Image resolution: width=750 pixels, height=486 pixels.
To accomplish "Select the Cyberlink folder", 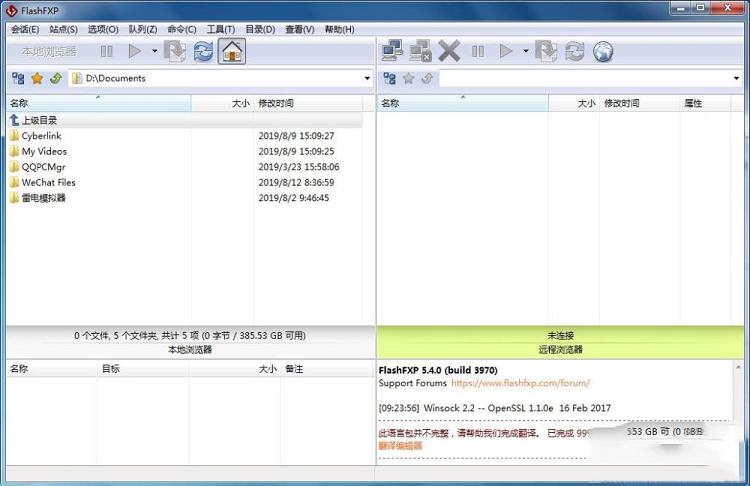I will 42,136.
